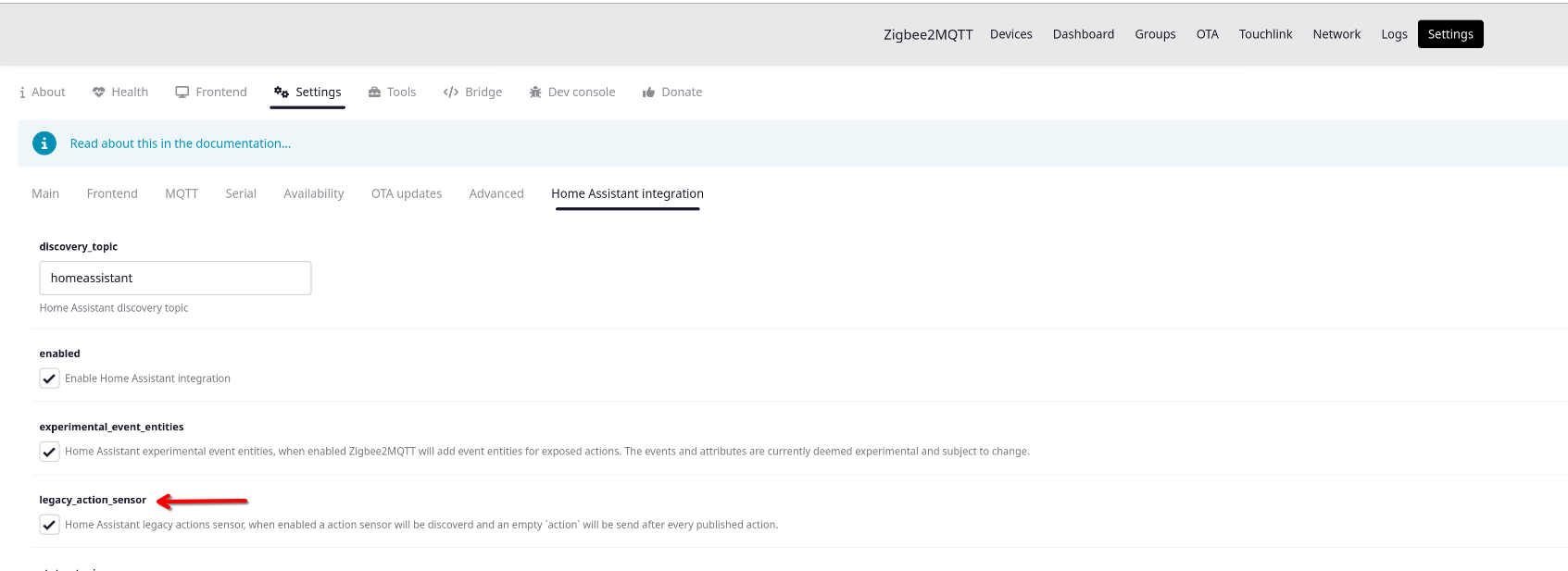The image size is (1568, 571).
Task: Switch to the MQTT settings tab
Action: 182,193
